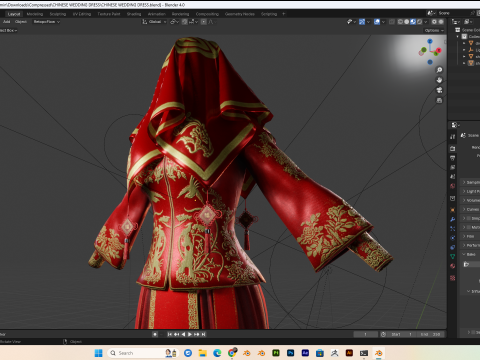Viewport: 480px width, 360px height.
Task: Toggle proportional editing button
Action: pos(204,22)
